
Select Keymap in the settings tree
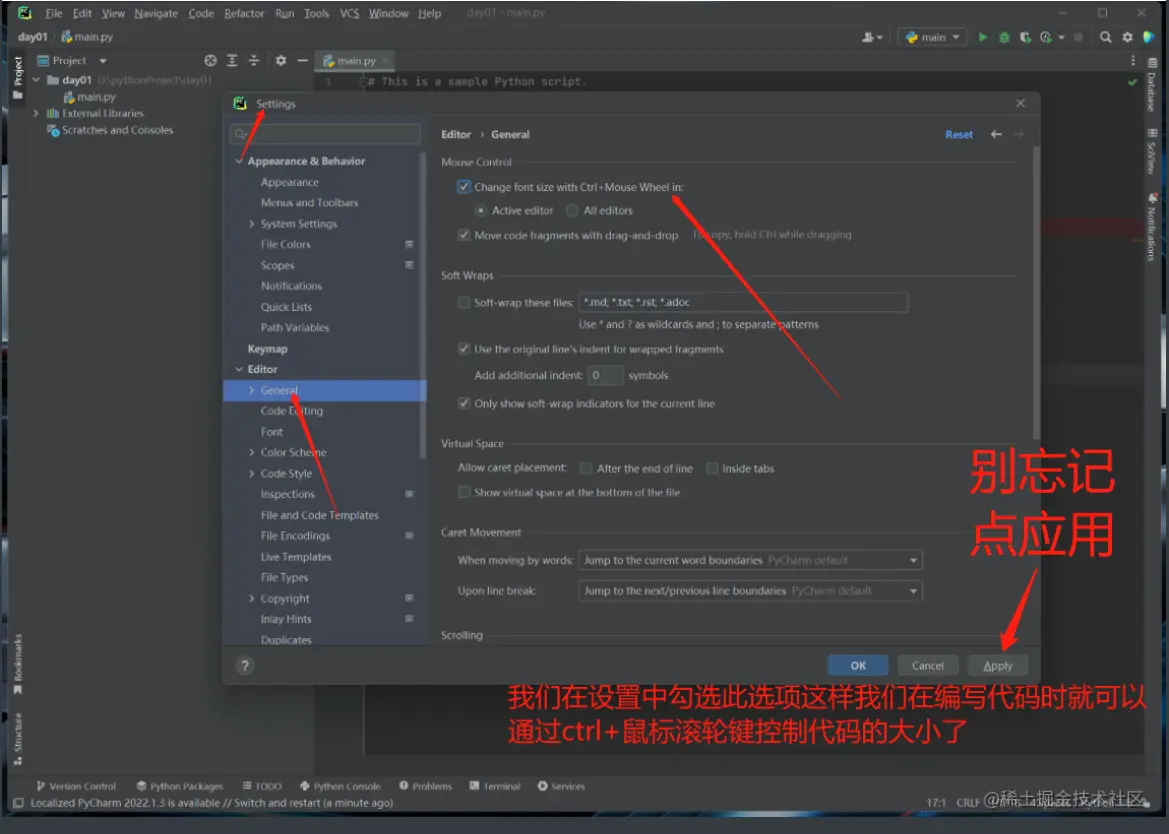tap(267, 349)
